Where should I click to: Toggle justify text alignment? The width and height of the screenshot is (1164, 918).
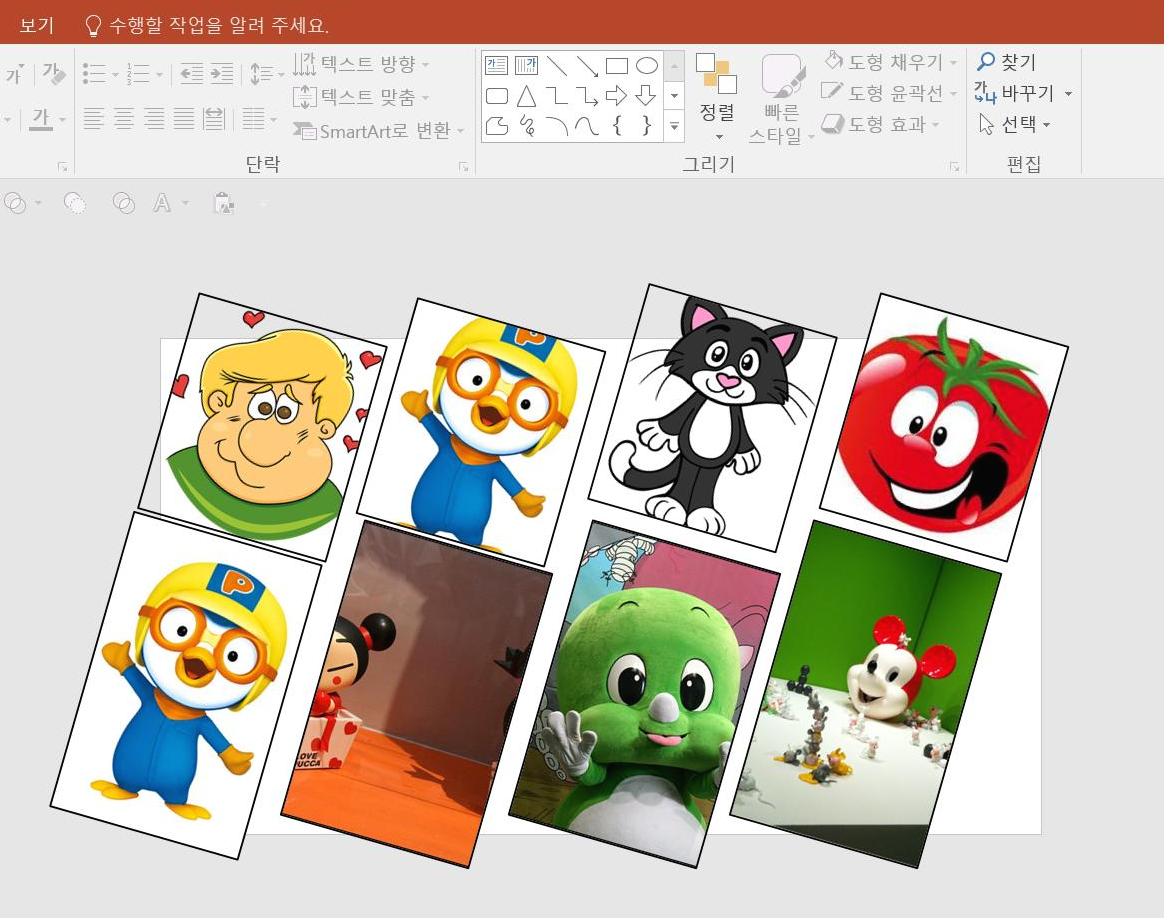pyautogui.click(x=184, y=118)
